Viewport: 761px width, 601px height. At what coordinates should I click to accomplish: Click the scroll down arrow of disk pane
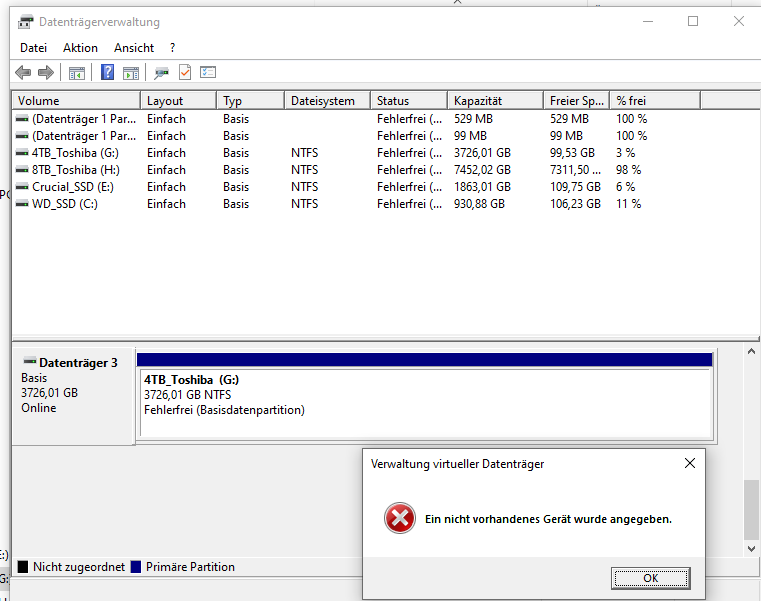coord(751,549)
